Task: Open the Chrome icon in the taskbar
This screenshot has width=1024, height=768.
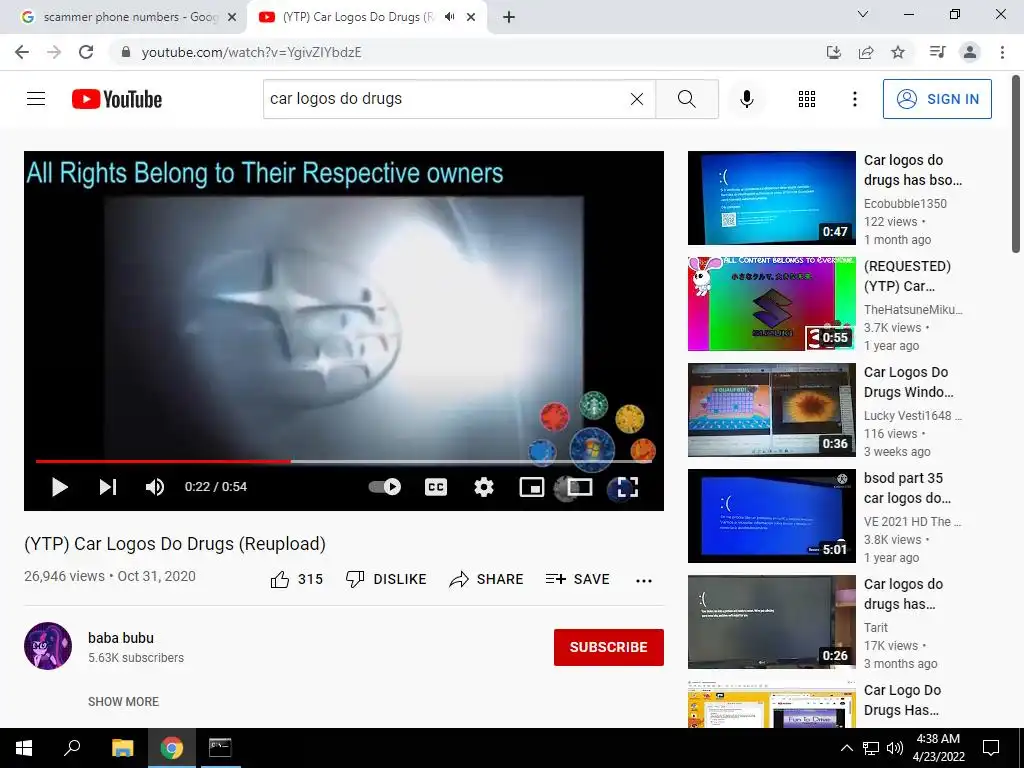Action: pyautogui.click(x=172, y=748)
